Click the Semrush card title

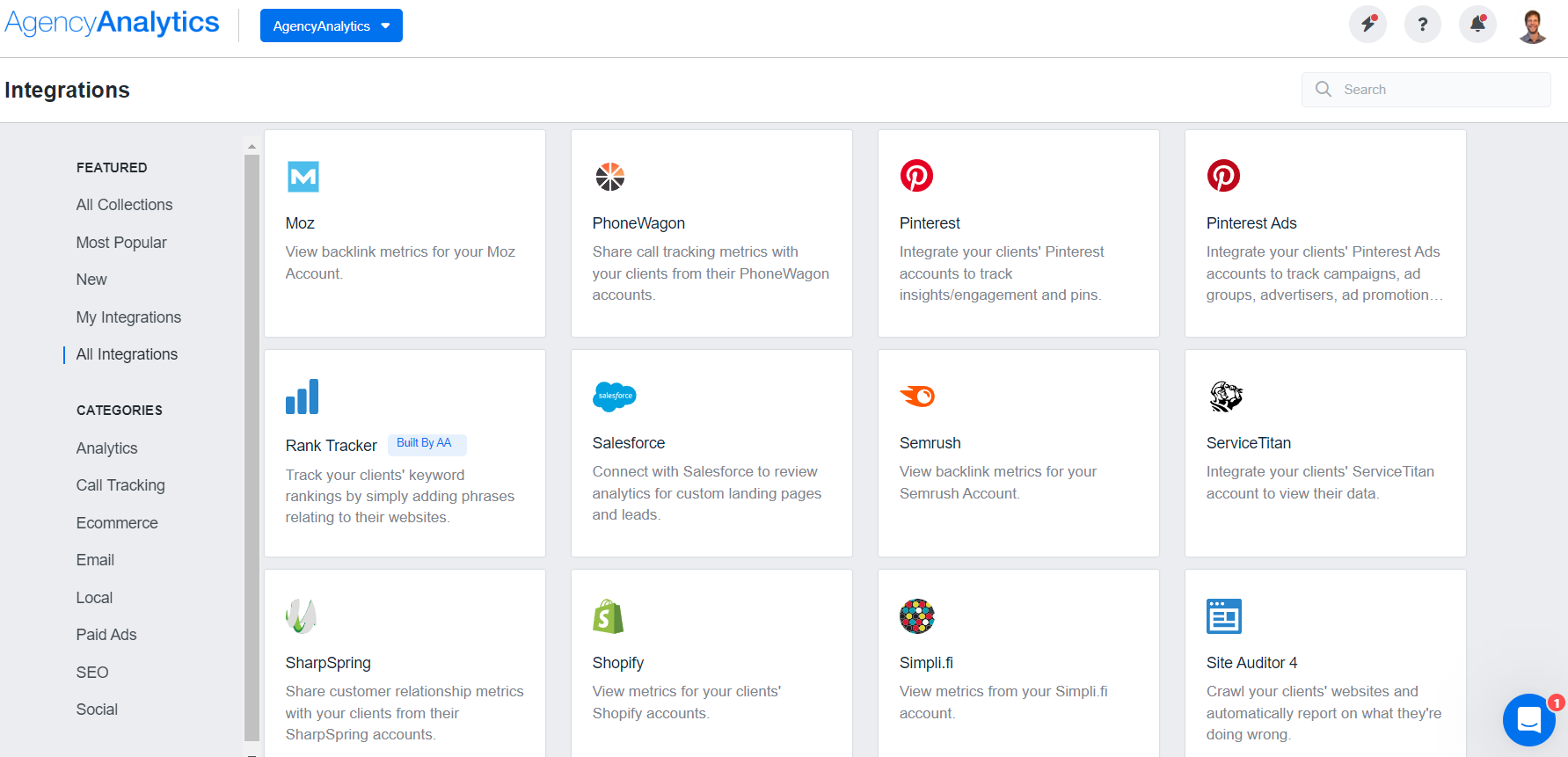[x=930, y=443]
